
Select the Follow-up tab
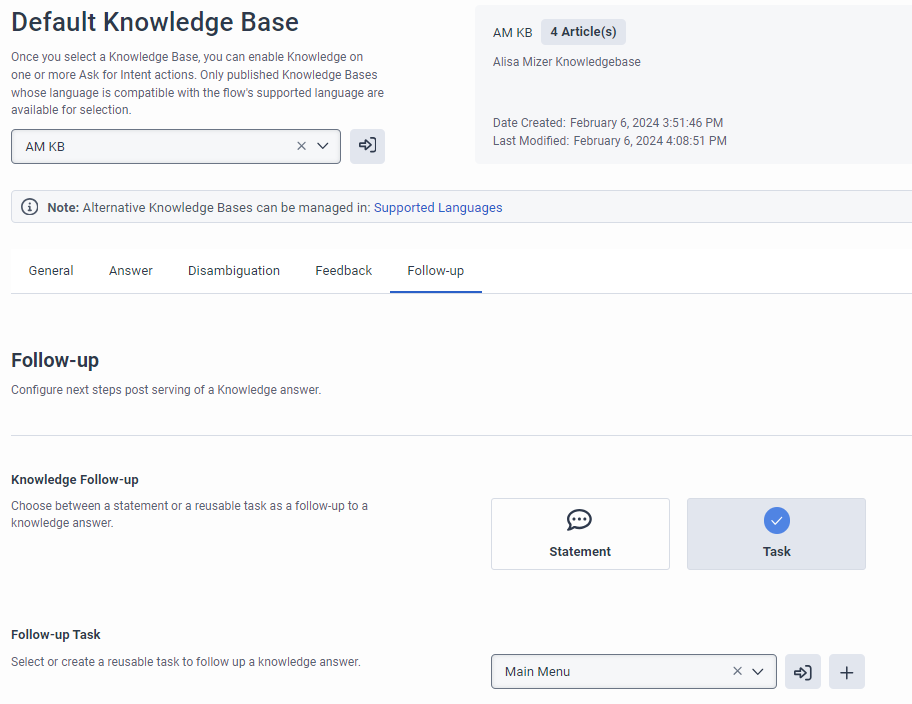(x=435, y=271)
